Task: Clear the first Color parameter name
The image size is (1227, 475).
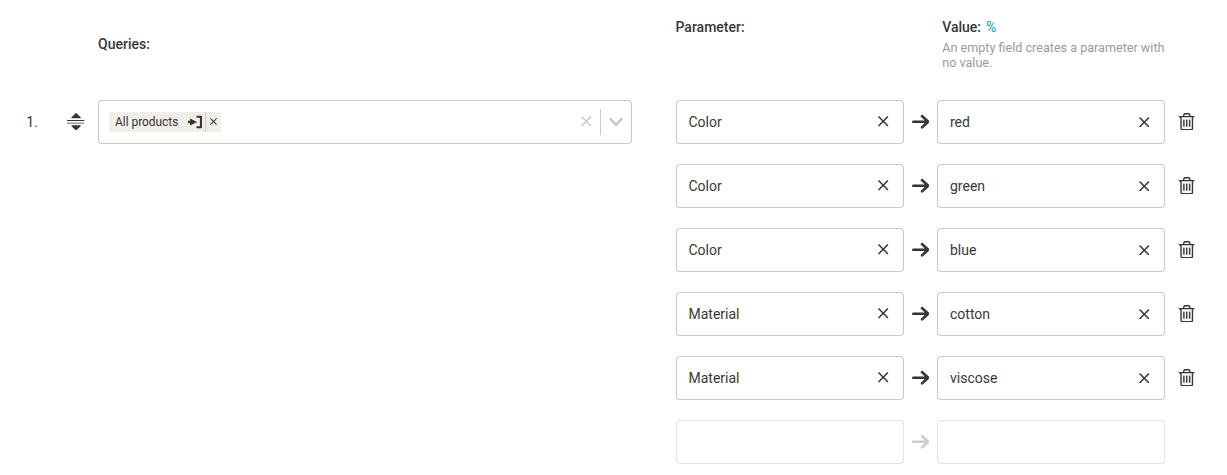Action: click(x=883, y=122)
